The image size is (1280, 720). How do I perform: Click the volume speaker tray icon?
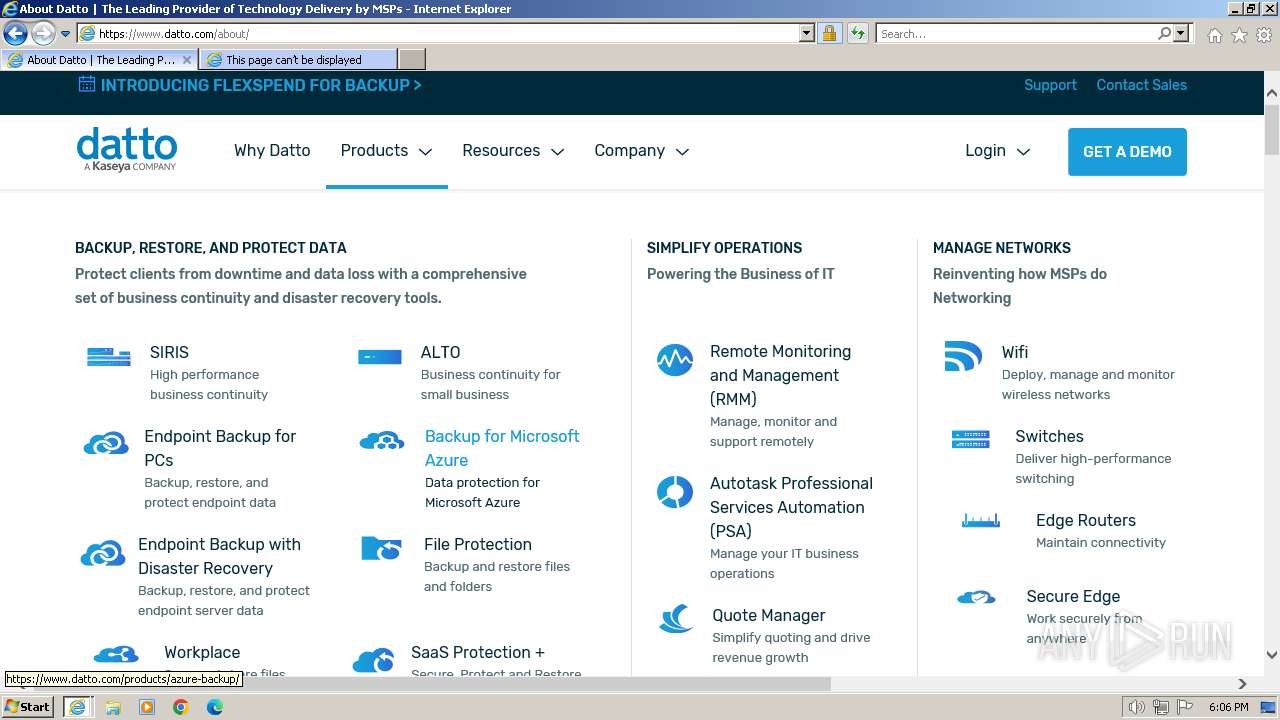coord(1136,707)
